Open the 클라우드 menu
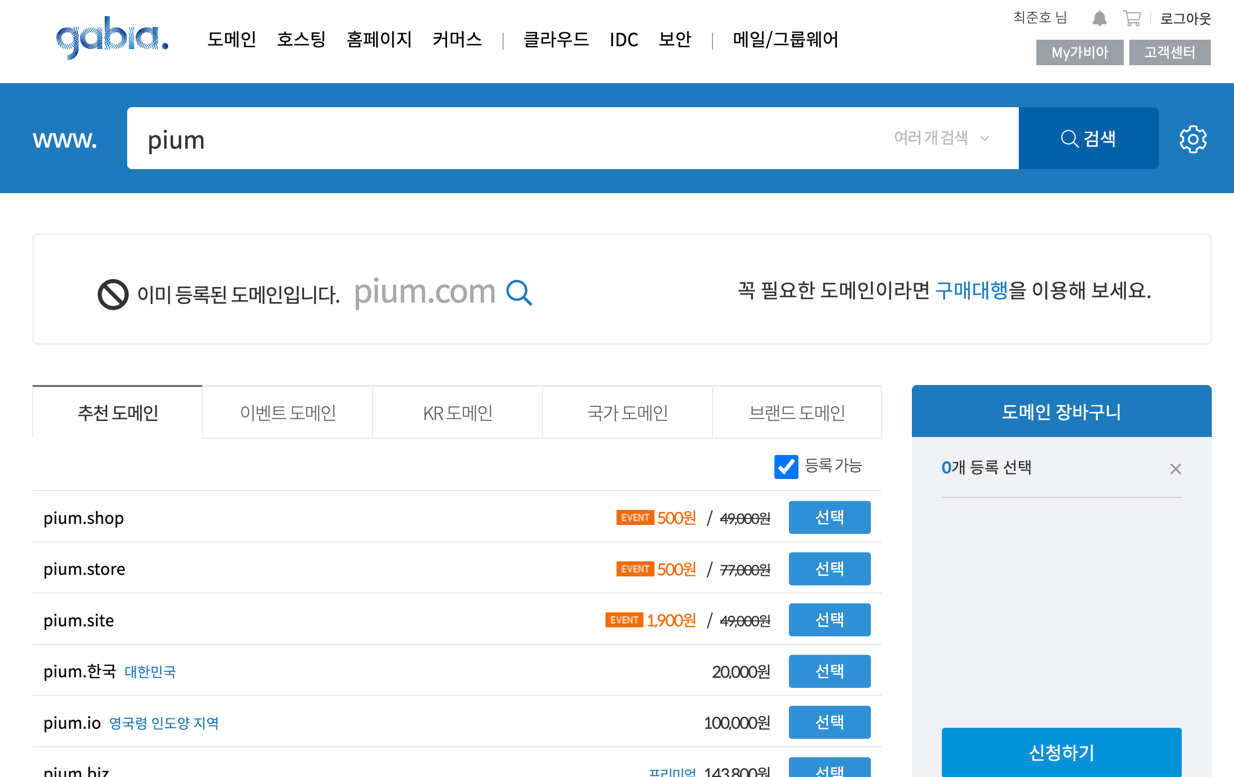This screenshot has width=1234, height=777. click(556, 40)
